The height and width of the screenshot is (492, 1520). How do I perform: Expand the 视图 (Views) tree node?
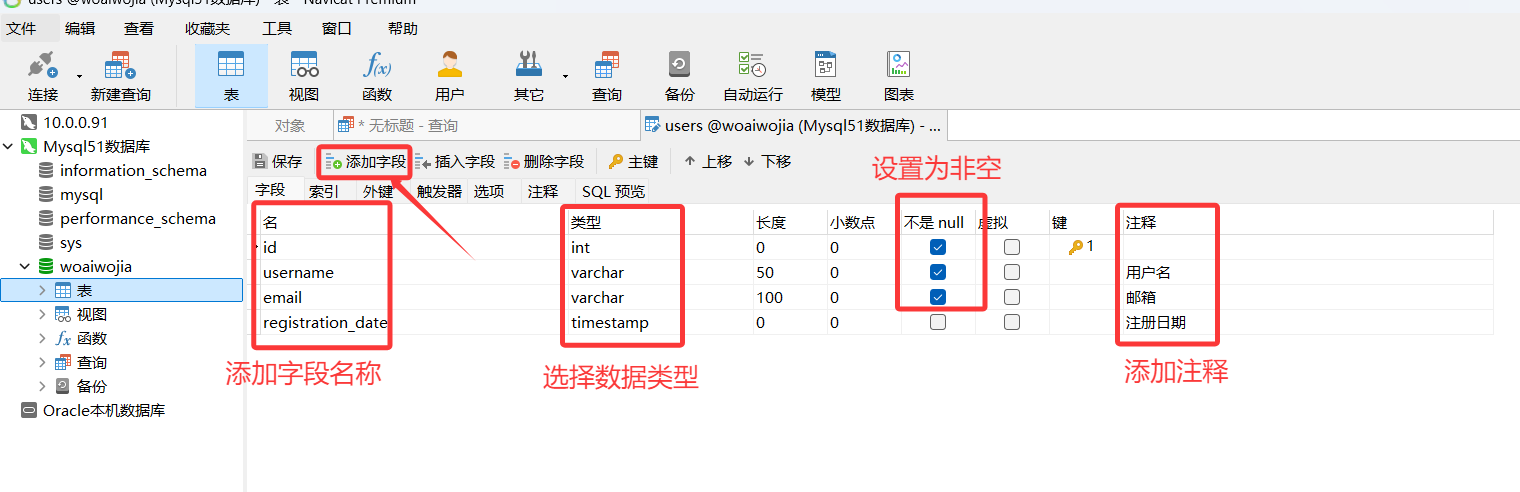click(x=42, y=315)
